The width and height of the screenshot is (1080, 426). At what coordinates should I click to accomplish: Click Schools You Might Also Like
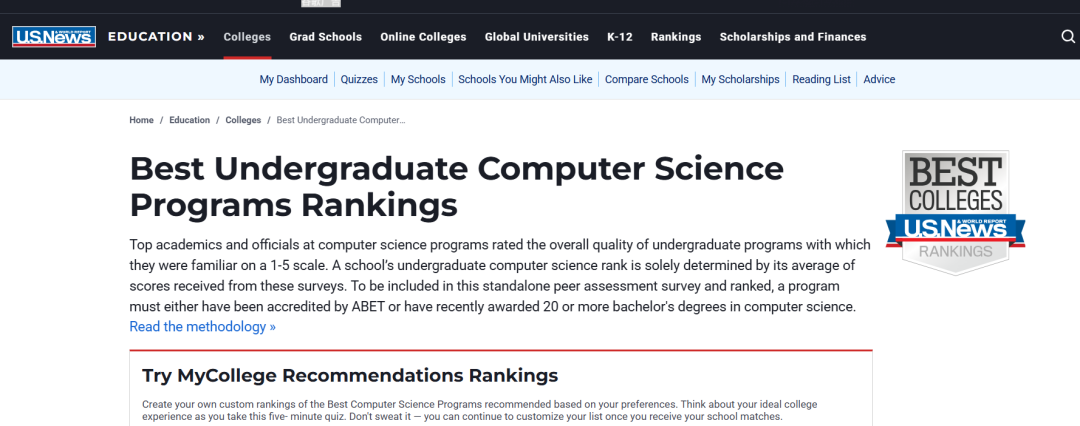[525, 80]
